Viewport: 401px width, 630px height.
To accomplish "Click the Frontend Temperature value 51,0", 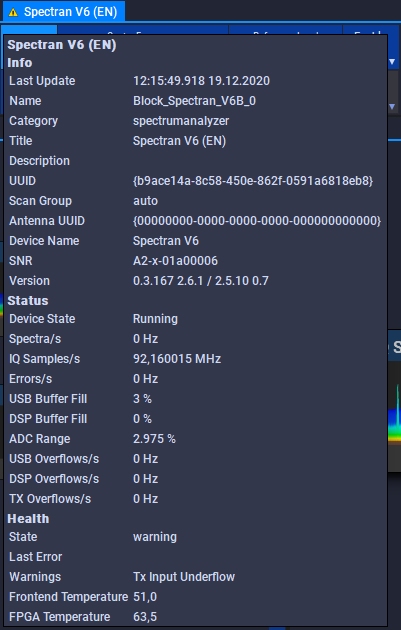I will (145, 597).
